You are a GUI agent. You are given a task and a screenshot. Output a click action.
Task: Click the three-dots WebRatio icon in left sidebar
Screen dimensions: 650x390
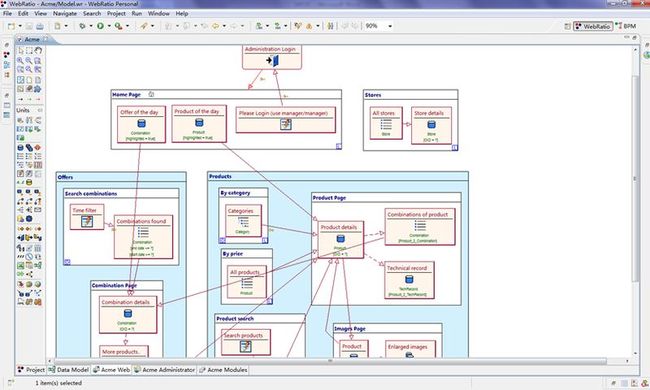point(6,55)
